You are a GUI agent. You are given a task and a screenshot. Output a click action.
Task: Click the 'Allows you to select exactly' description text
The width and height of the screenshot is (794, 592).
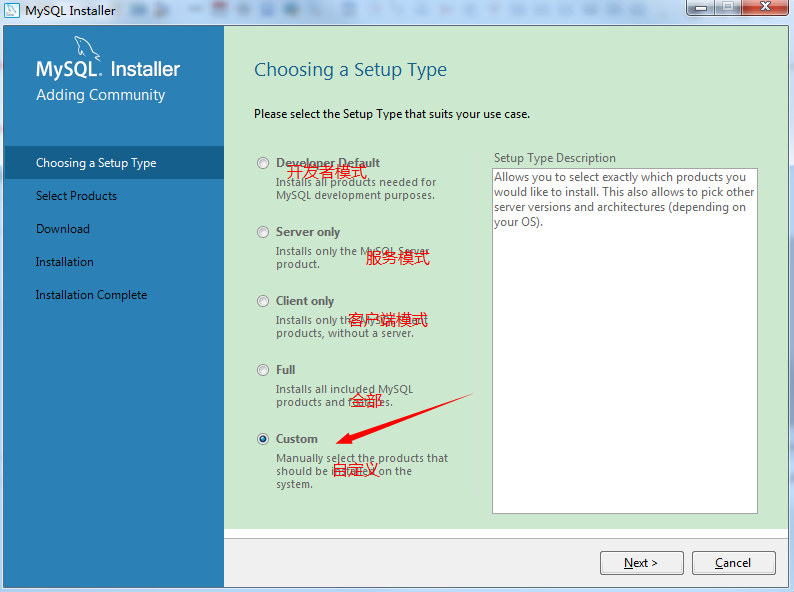pyautogui.click(x=624, y=200)
